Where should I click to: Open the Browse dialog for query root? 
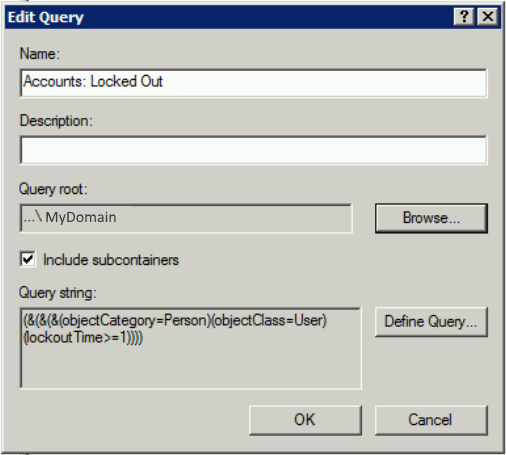click(431, 218)
